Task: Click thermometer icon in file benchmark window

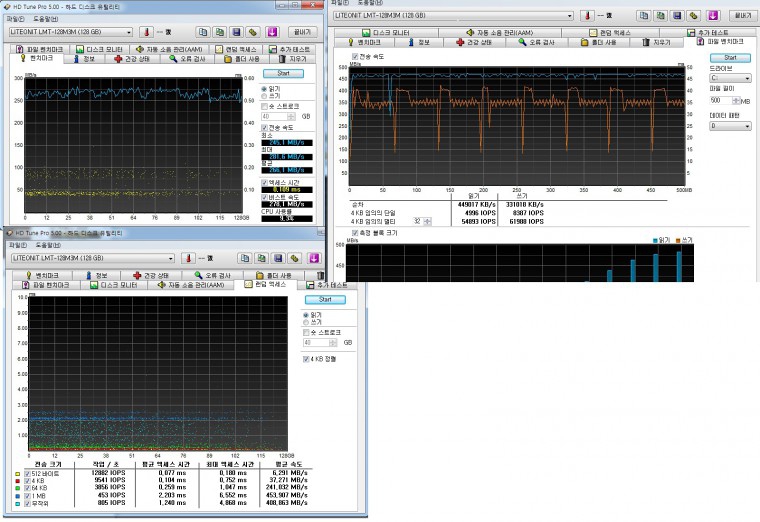Action: point(587,16)
